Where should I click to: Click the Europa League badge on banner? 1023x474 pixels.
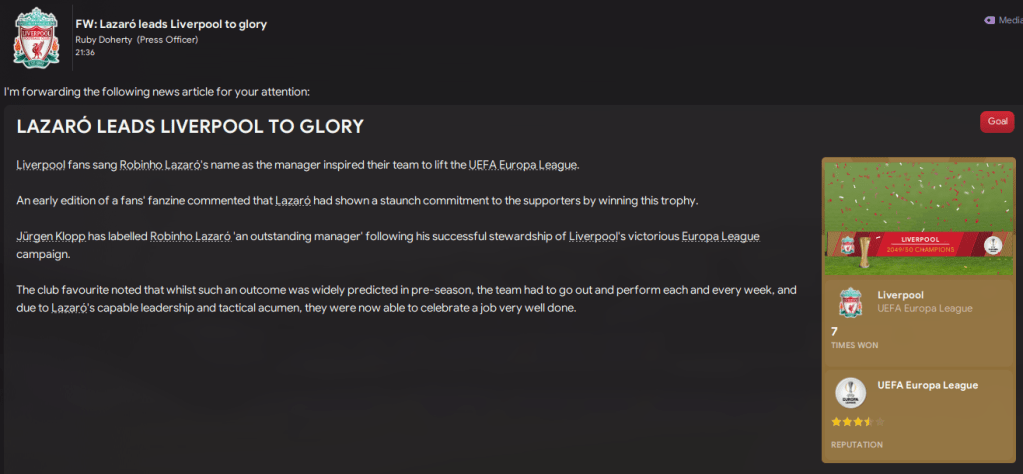click(x=992, y=246)
